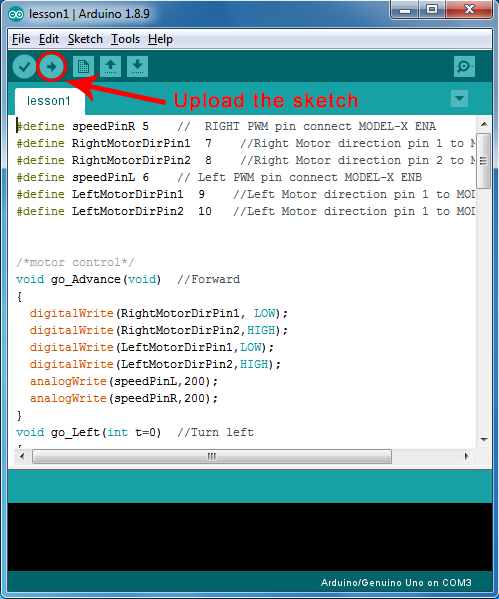Select the lesson1 tab

coord(49,101)
